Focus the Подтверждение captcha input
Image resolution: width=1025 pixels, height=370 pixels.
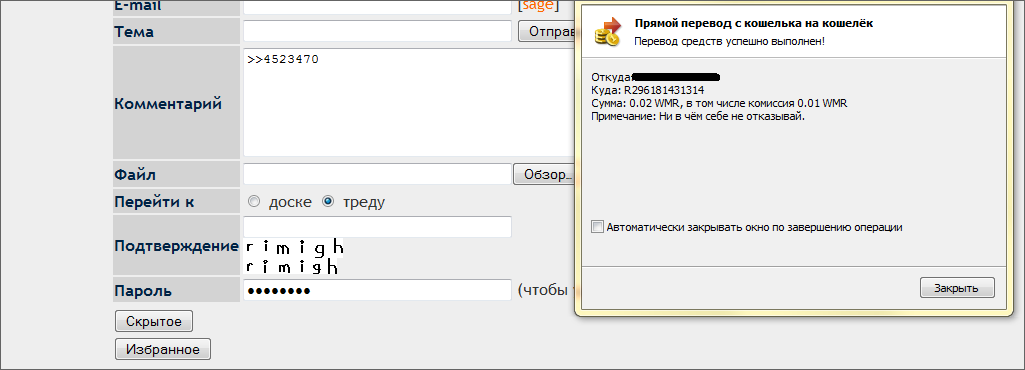click(377, 227)
